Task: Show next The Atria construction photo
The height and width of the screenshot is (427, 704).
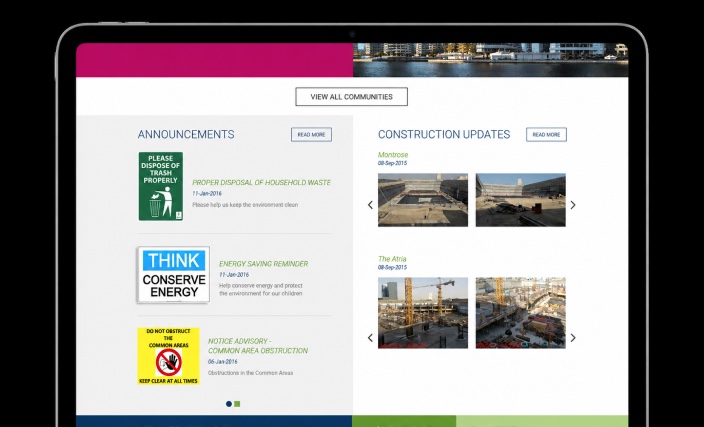Action: tap(573, 338)
